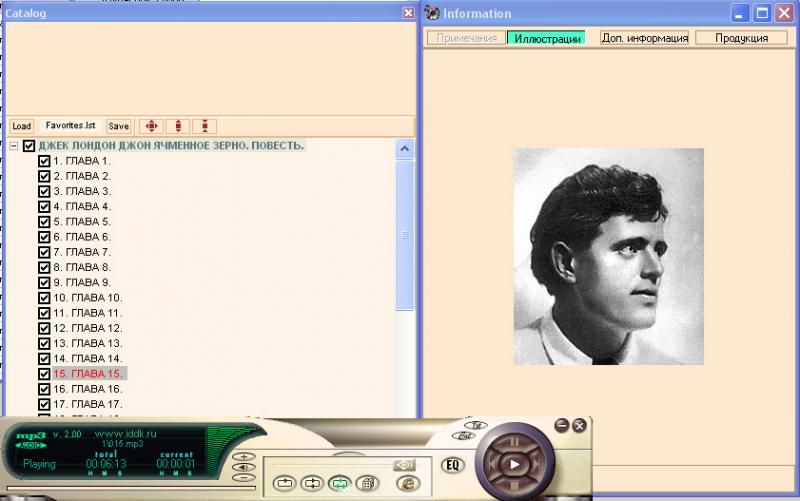
Task: Click the Load button in Catalog
Action: (21, 126)
